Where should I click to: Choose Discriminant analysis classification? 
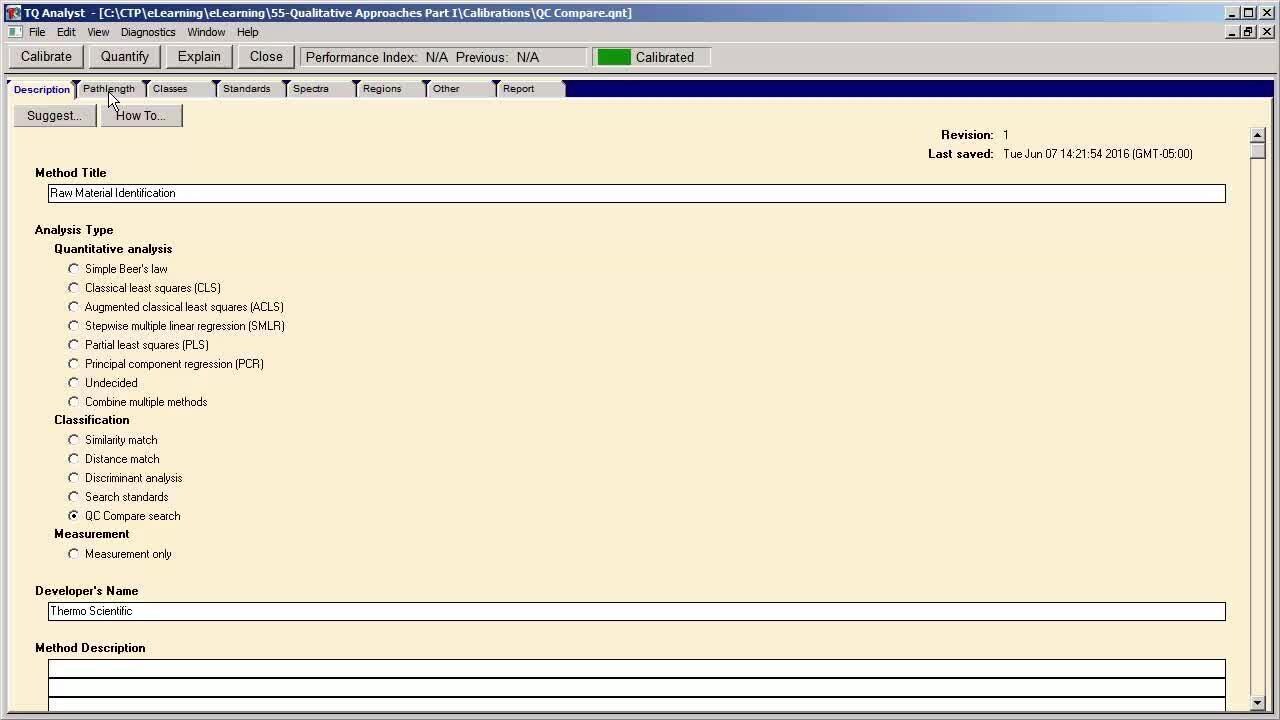point(74,478)
